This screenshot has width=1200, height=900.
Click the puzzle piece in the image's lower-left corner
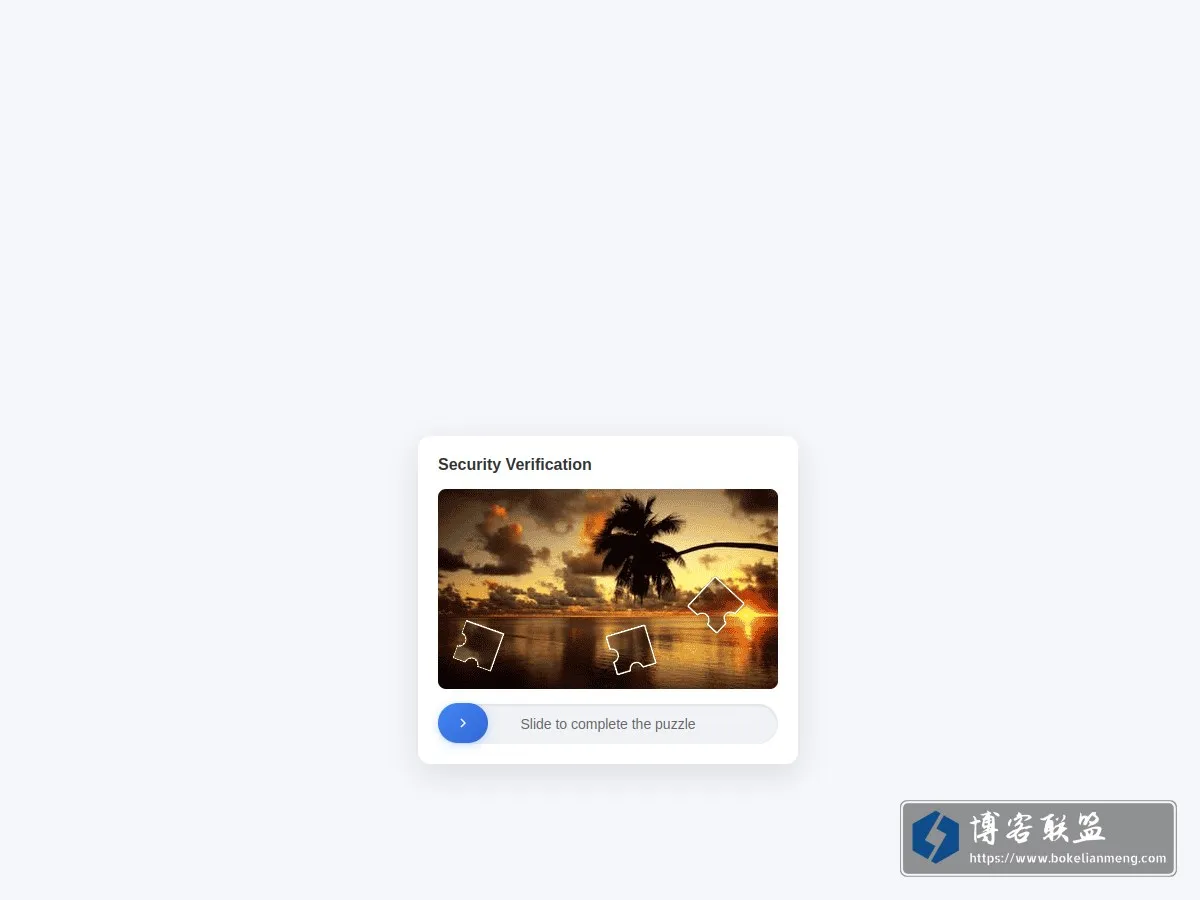pyautogui.click(x=478, y=645)
